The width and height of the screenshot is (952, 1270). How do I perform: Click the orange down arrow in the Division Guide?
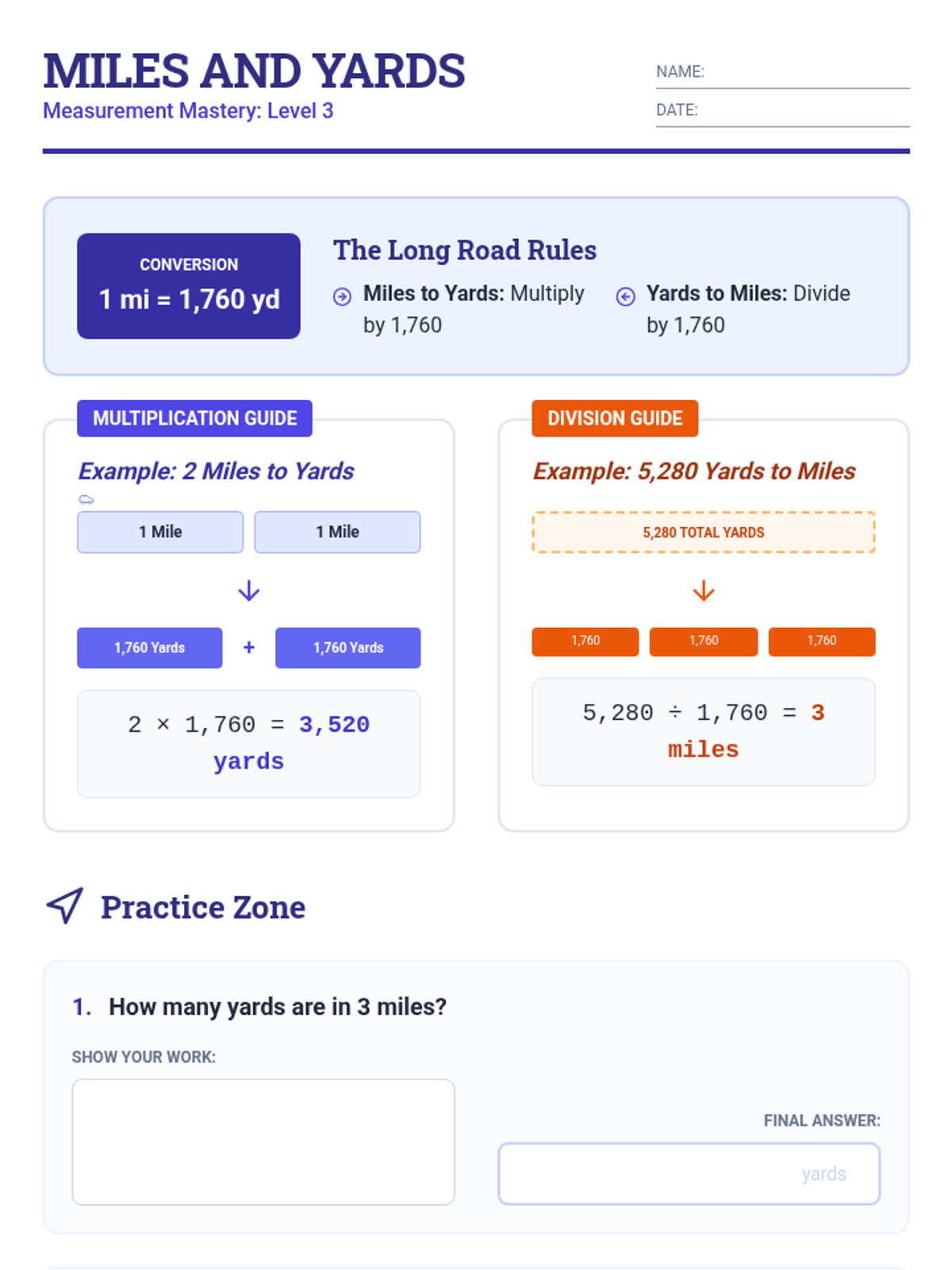pos(704,591)
